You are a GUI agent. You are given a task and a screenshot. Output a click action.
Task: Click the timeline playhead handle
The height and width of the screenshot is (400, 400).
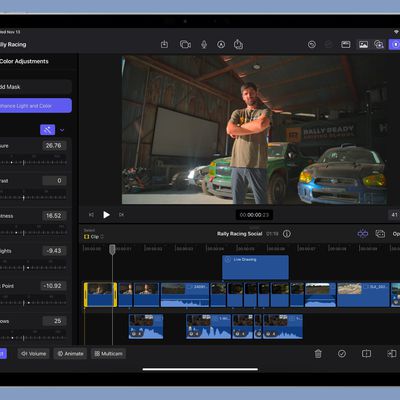click(x=112, y=249)
